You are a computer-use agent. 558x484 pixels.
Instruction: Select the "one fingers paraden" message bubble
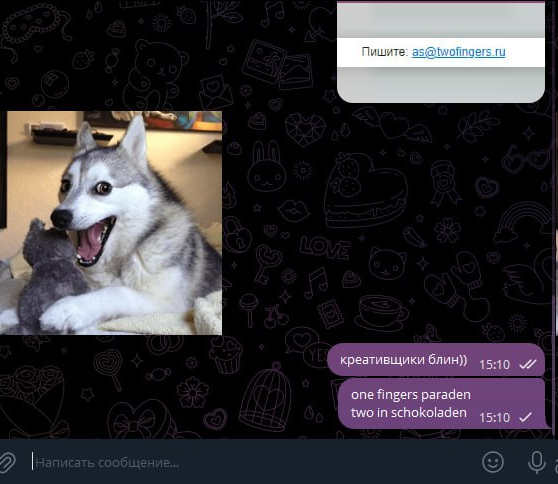coord(442,404)
